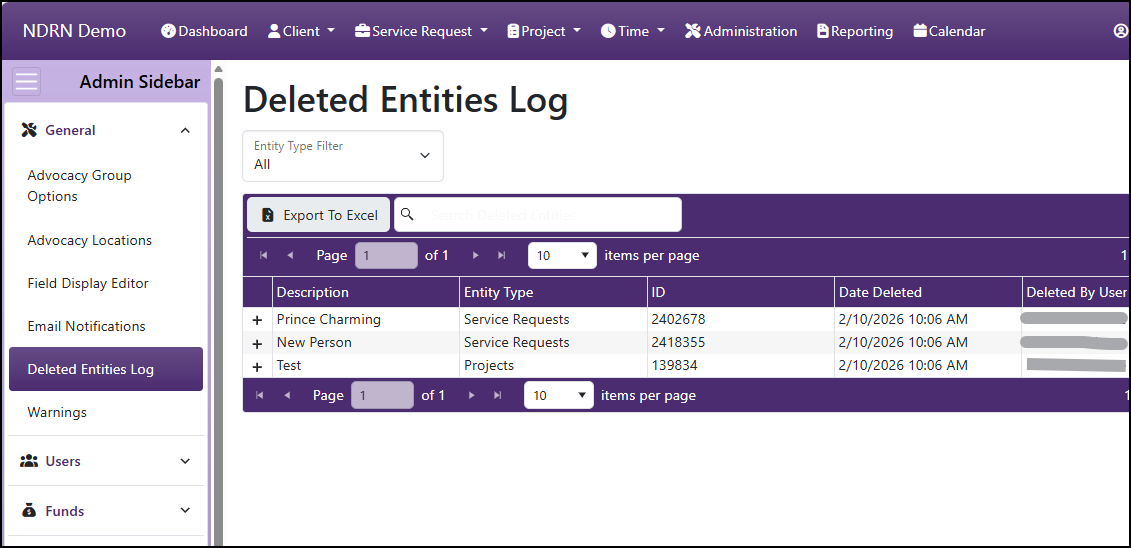Screen dimensions: 1131x548
Task: Open Warnings in the sidebar
Action: pos(106,412)
